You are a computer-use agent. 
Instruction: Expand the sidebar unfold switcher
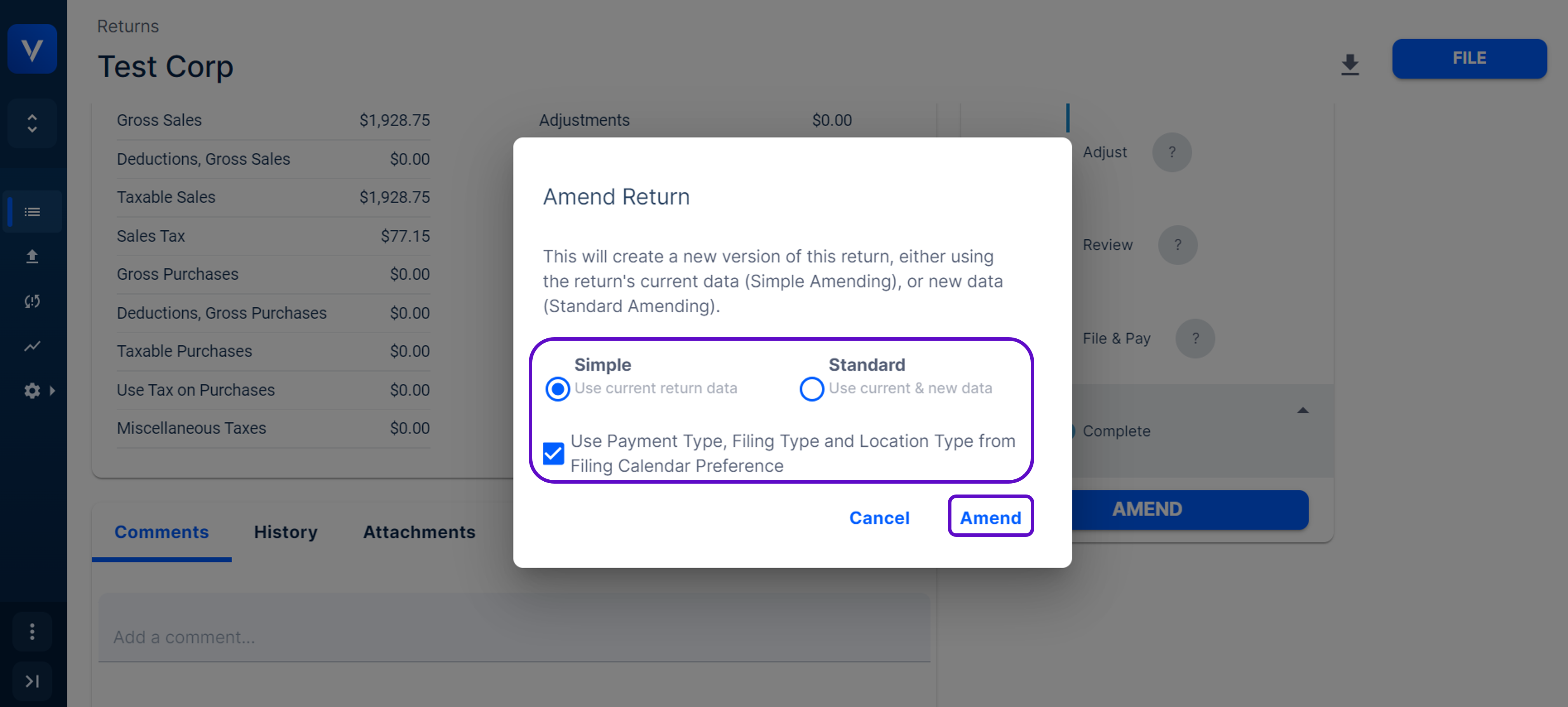pos(32,124)
